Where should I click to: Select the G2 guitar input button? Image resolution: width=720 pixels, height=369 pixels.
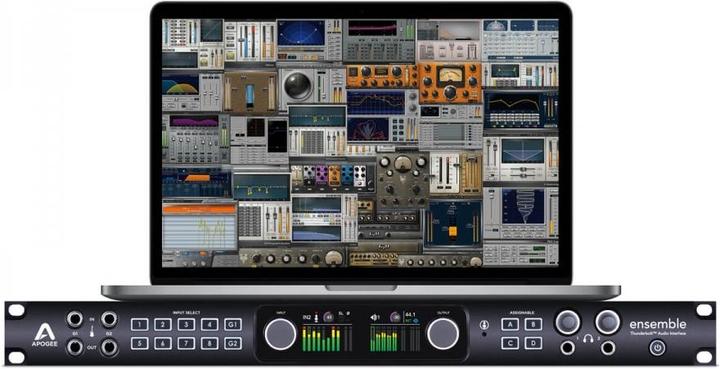(x=233, y=343)
